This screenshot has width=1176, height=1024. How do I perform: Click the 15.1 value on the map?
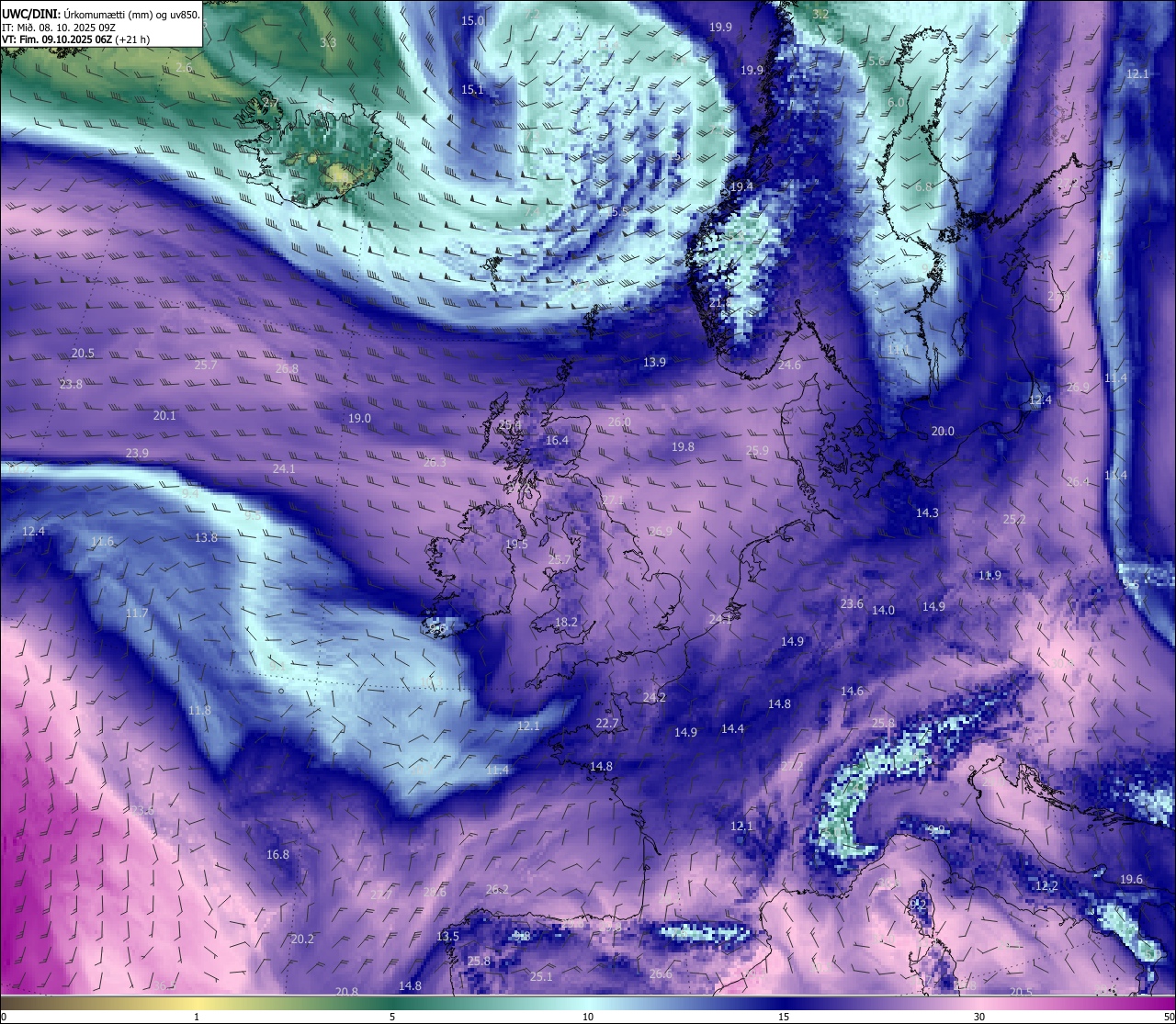tap(472, 89)
